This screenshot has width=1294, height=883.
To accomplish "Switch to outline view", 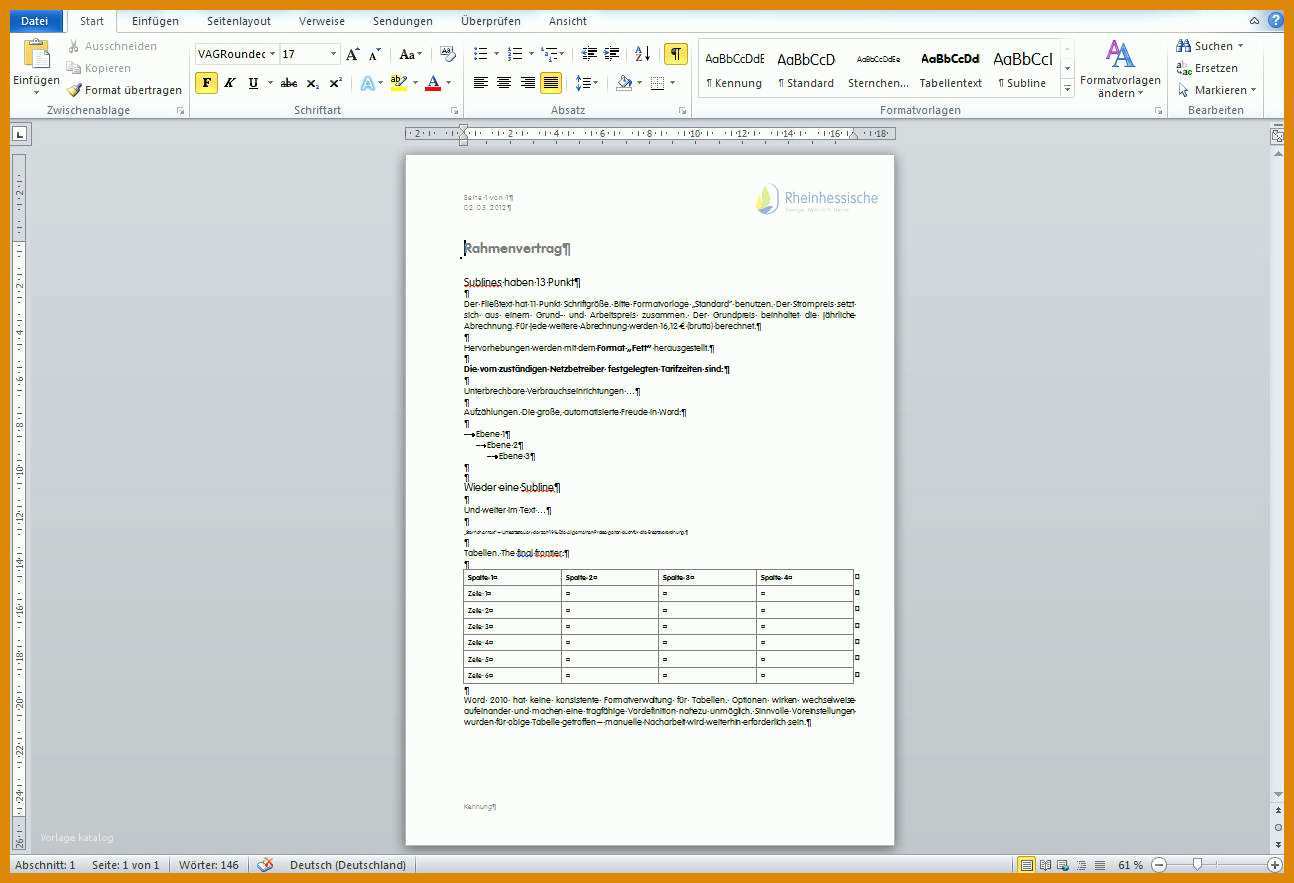I will 1081,865.
